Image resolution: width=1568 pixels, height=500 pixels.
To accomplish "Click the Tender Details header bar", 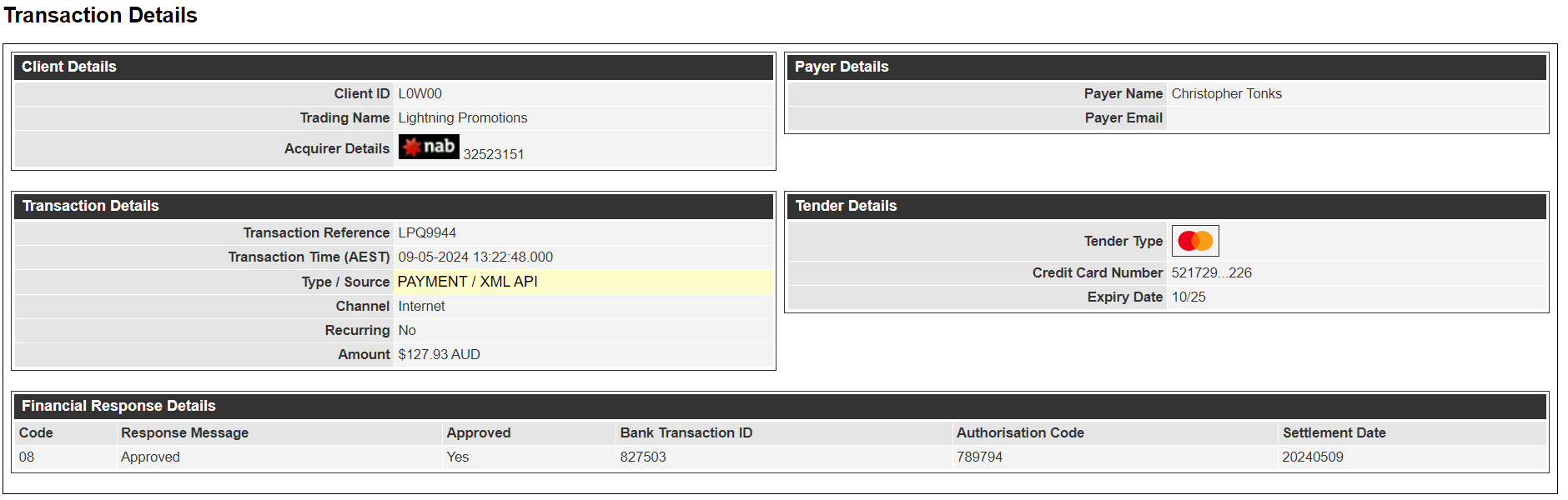I will pyautogui.click(x=1167, y=206).
